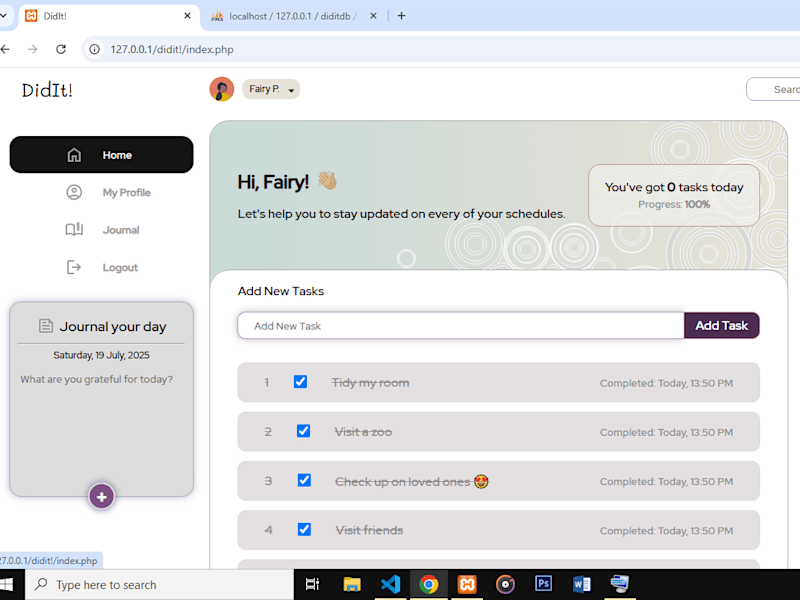800x600 pixels.
Task: Click the Saturday, 19 July, 2025 date
Action: coord(102,355)
